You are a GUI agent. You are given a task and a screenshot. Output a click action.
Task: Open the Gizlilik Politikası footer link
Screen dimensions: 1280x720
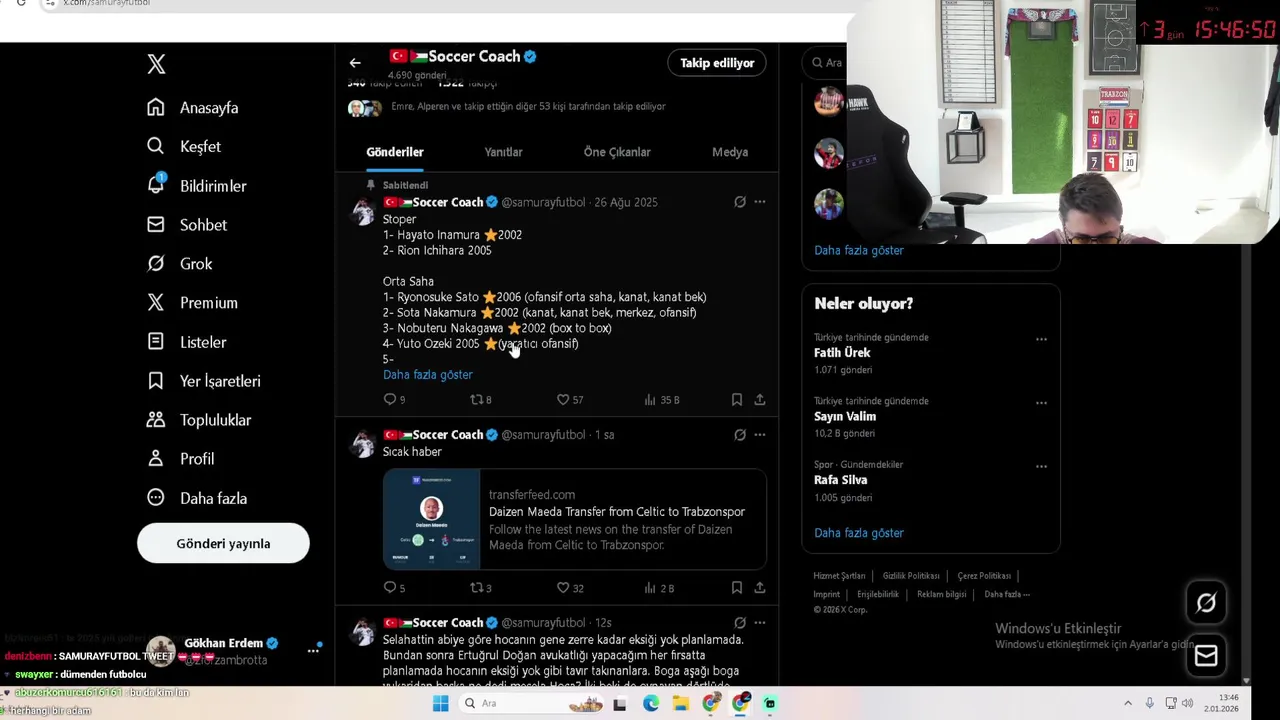tap(911, 576)
